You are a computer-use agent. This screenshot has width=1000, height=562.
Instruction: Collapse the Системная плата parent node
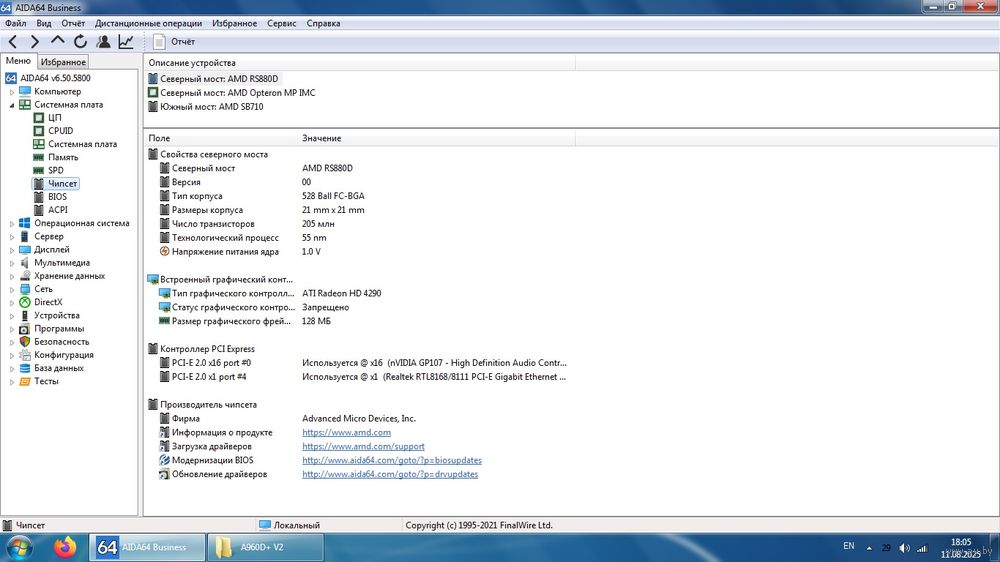(11, 105)
